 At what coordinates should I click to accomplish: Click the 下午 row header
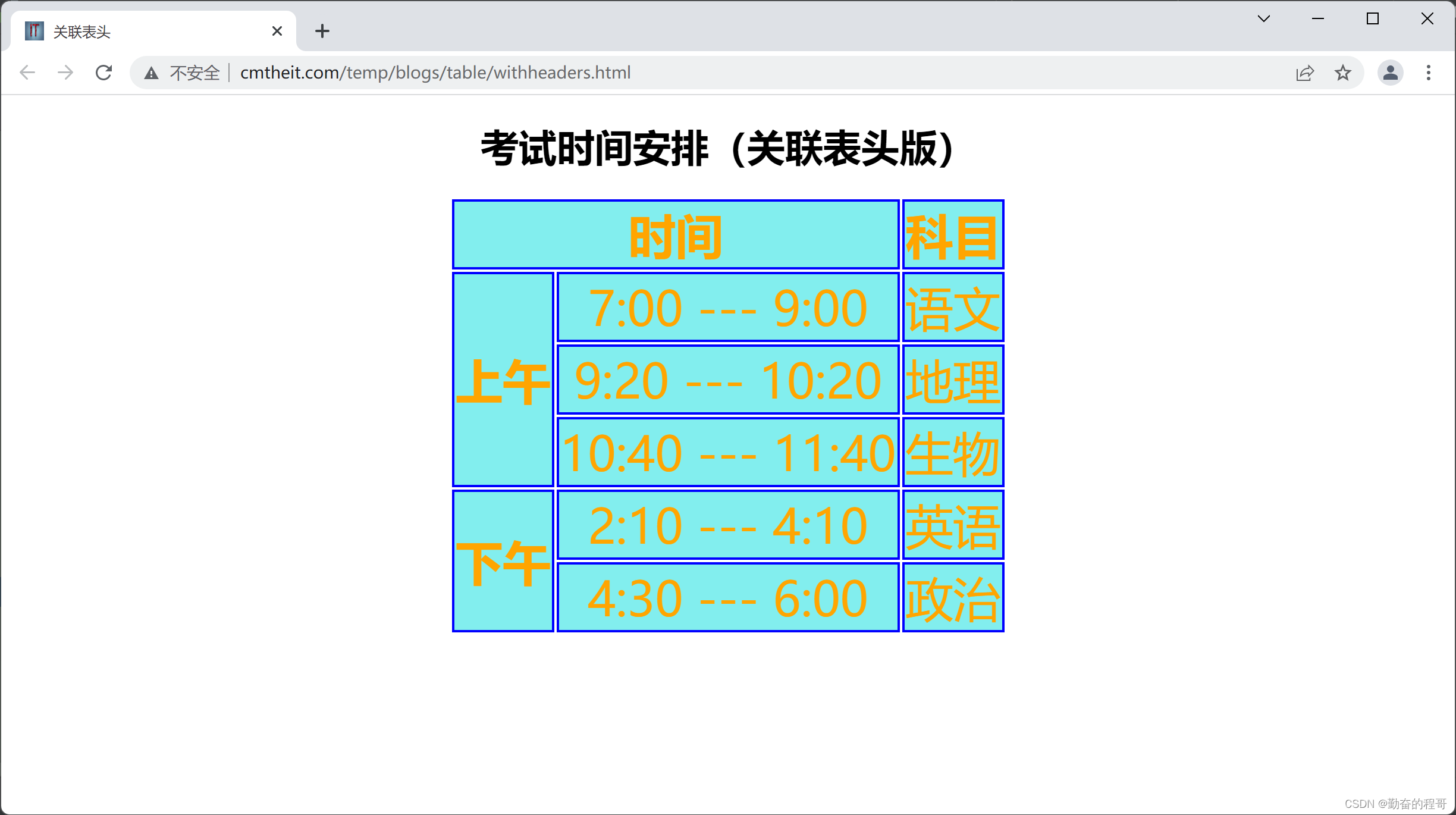pos(503,561)
